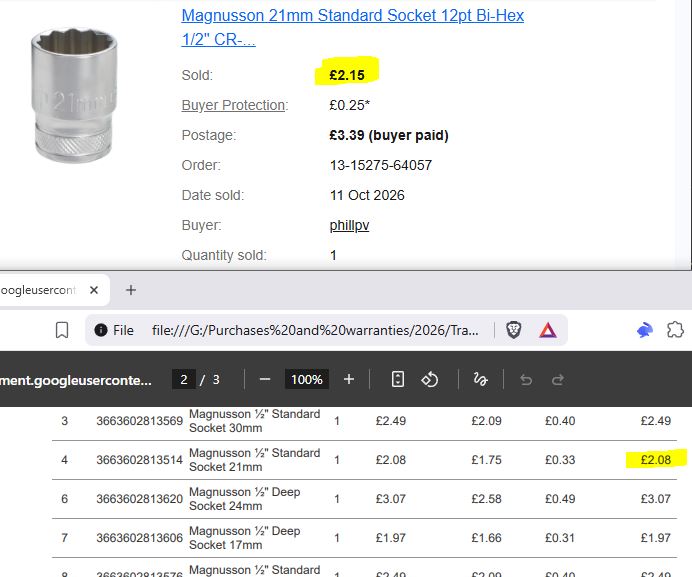Click the 100% zoom level field

click(307, 379)
